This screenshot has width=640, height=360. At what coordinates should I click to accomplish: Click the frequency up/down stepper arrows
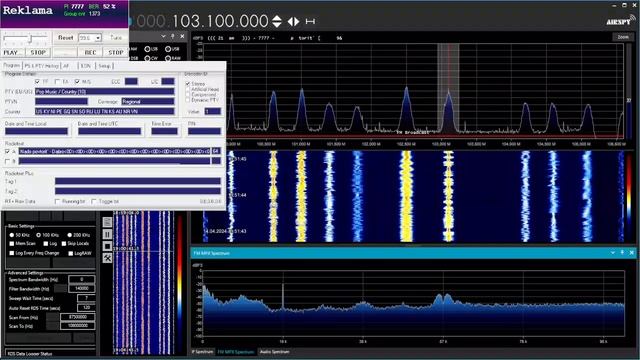pyautogui.click(x=277, y=21)
